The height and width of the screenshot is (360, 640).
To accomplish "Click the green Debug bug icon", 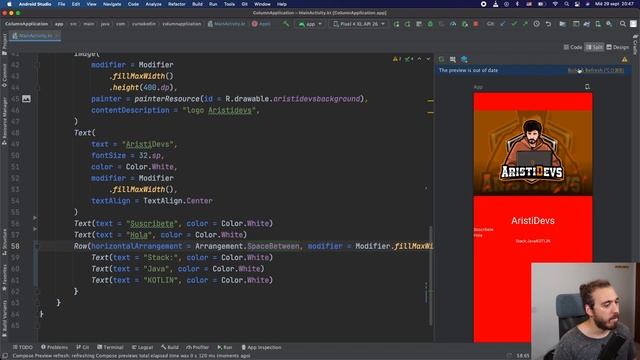I will [430, 24].
